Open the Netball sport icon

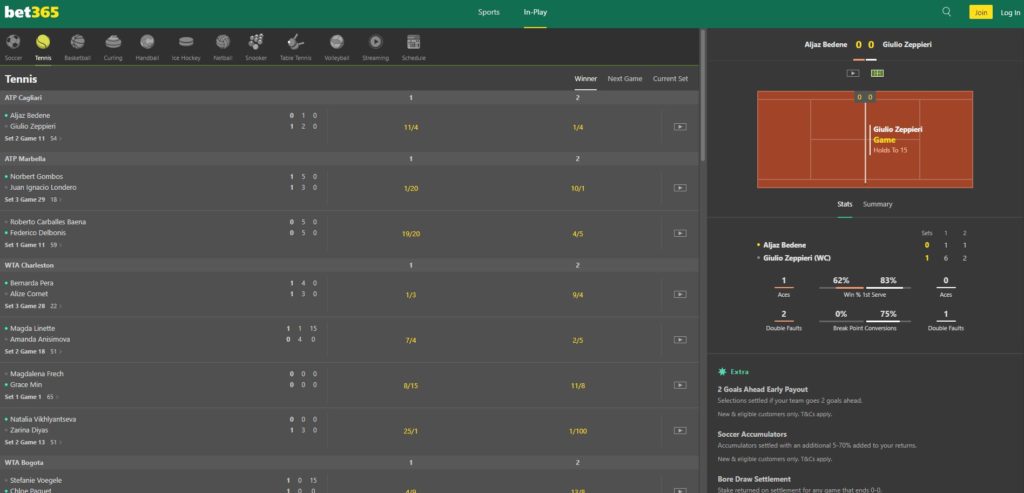click(x=223, y=42)
